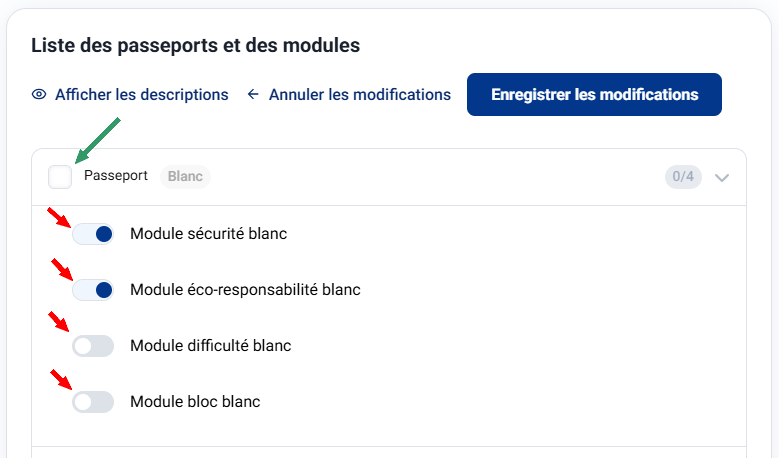Click the "Module sécurité blanc" label
This screenshot has width=779, height=458.
[208, 234]
